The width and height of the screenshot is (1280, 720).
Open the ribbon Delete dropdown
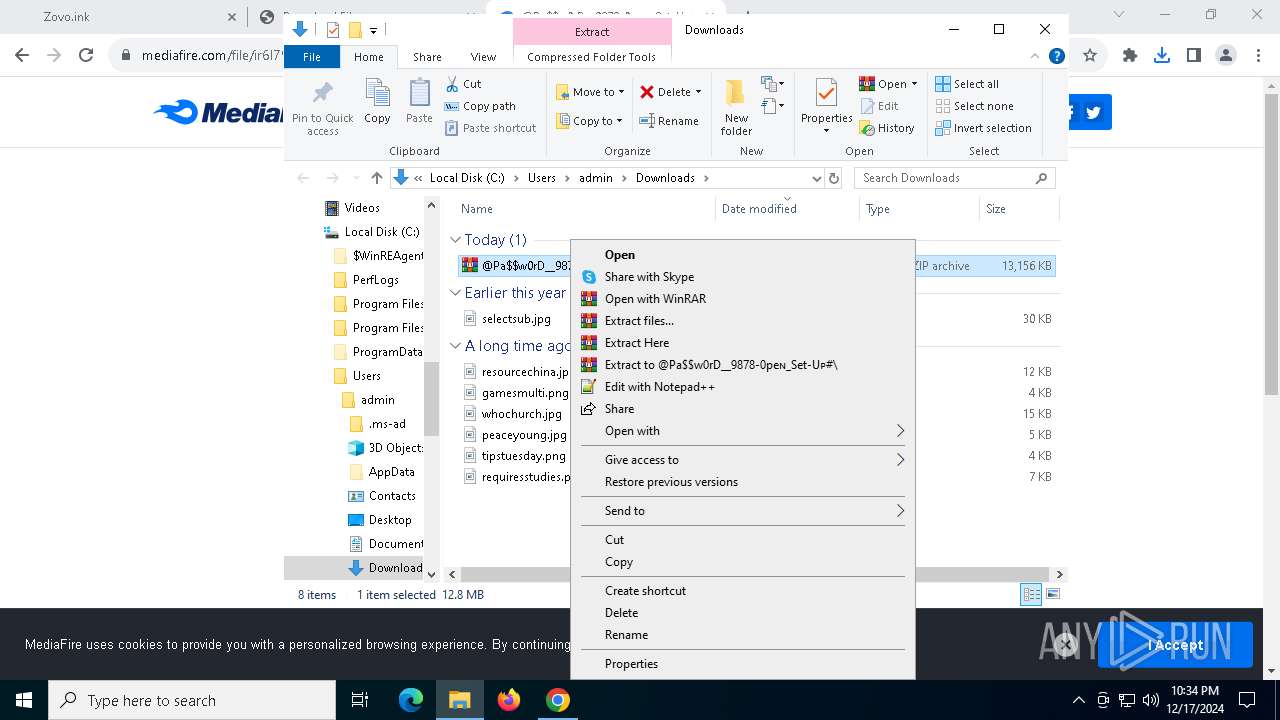coord(670,92)
